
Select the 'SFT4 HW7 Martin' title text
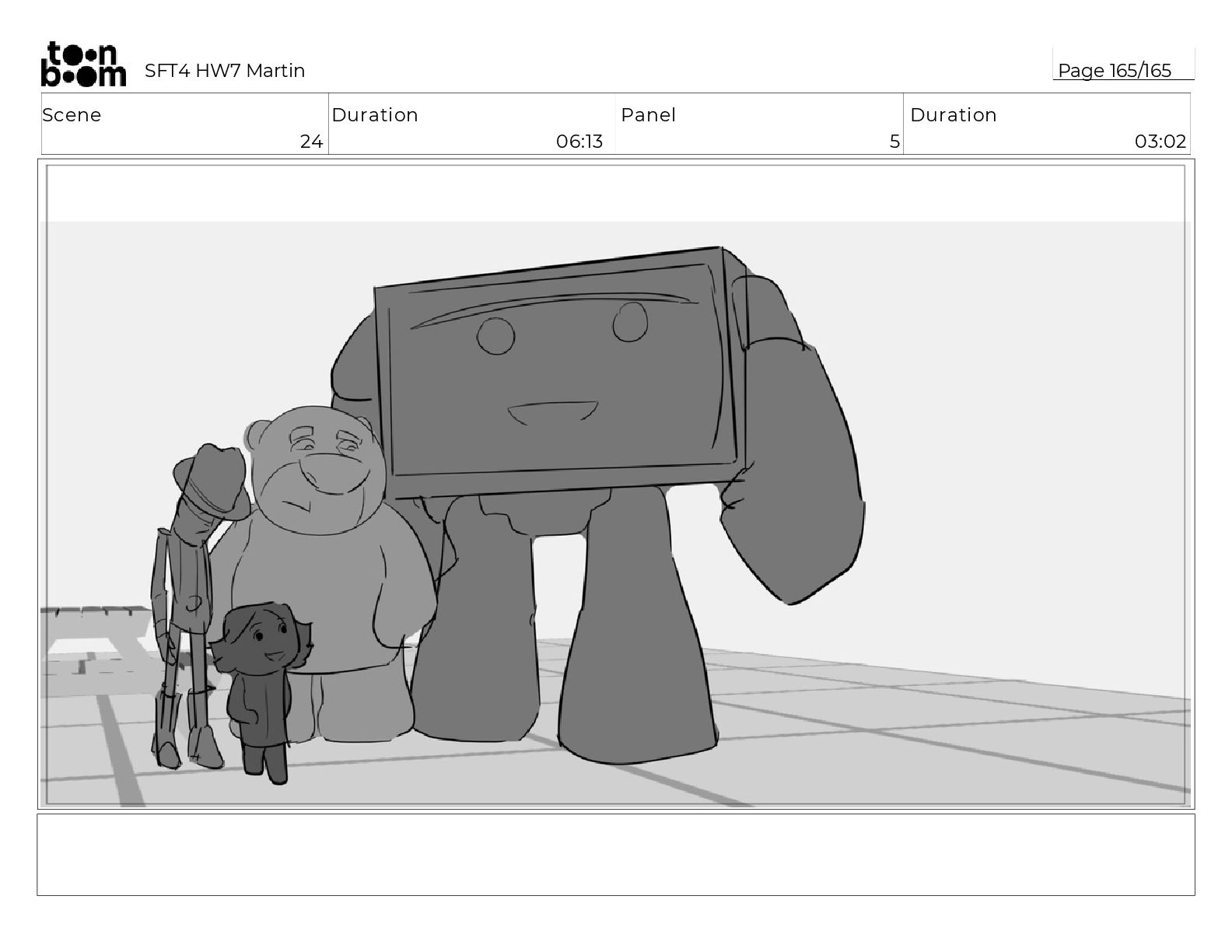(225, 71)
